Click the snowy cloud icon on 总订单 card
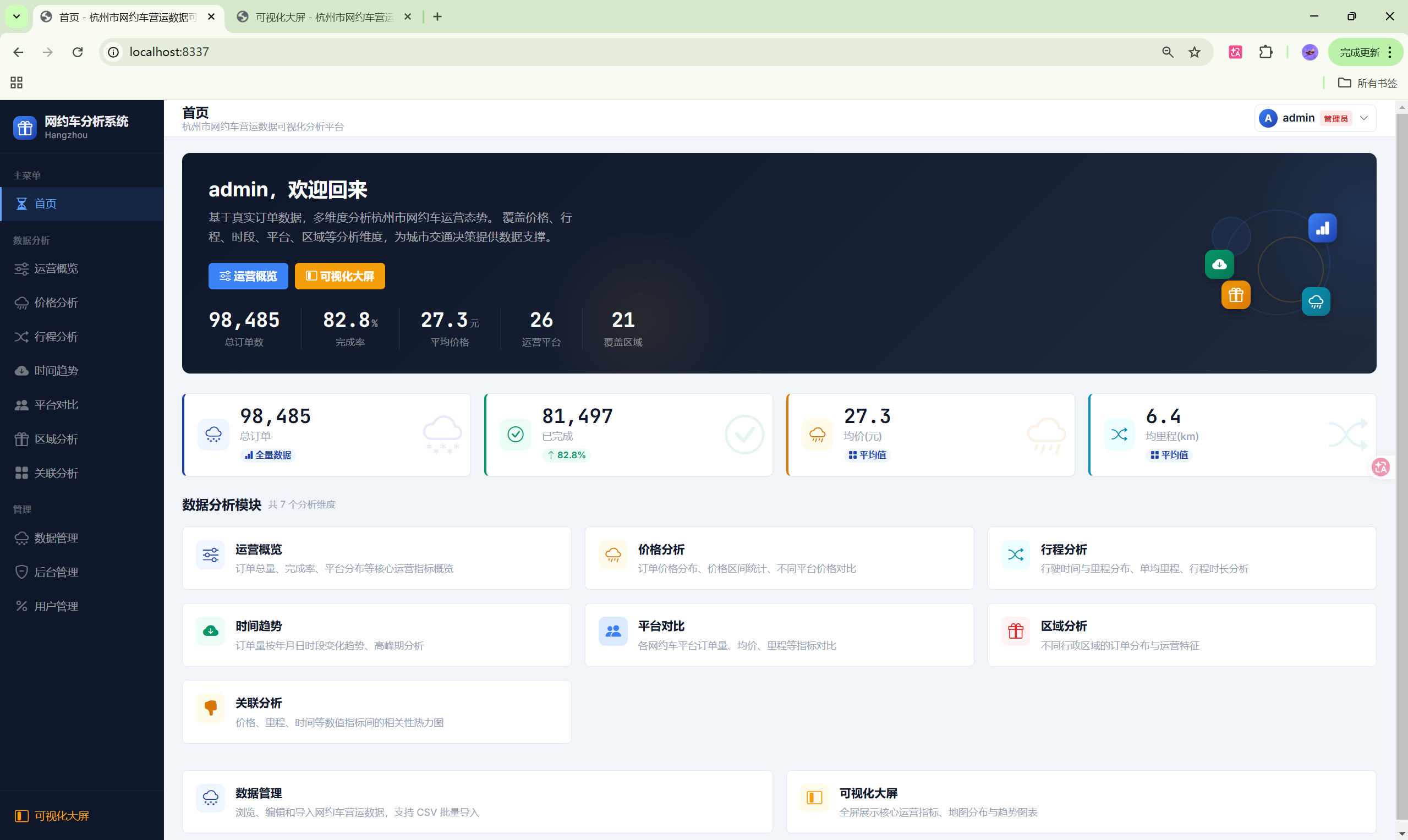Image resolution: width=1408 pixels, height=840 pixels. [213, 434]
